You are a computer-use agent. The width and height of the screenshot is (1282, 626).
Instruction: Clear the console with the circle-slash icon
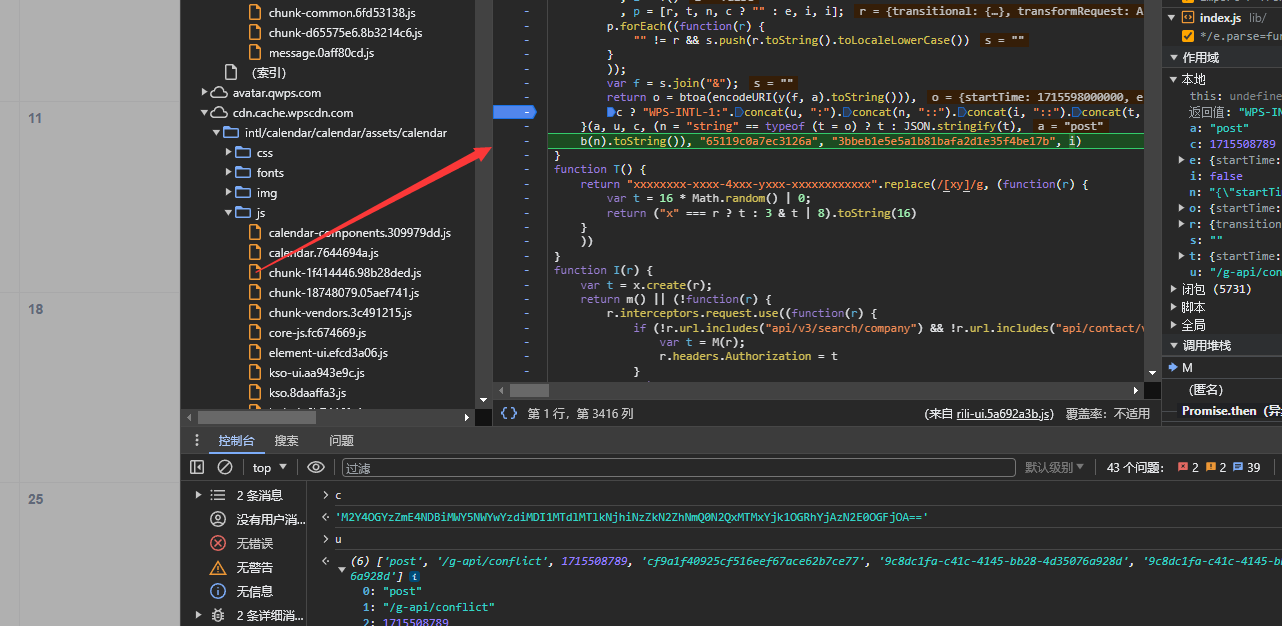225,467
